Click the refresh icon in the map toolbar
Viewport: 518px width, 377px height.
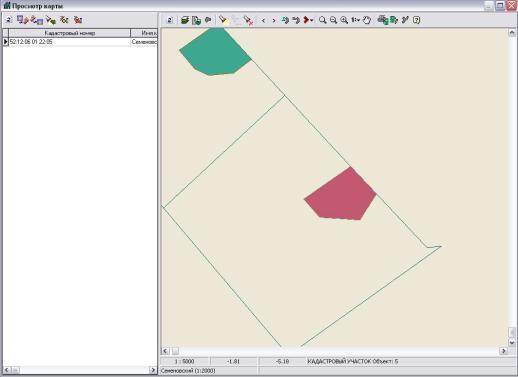coord(170,20)
